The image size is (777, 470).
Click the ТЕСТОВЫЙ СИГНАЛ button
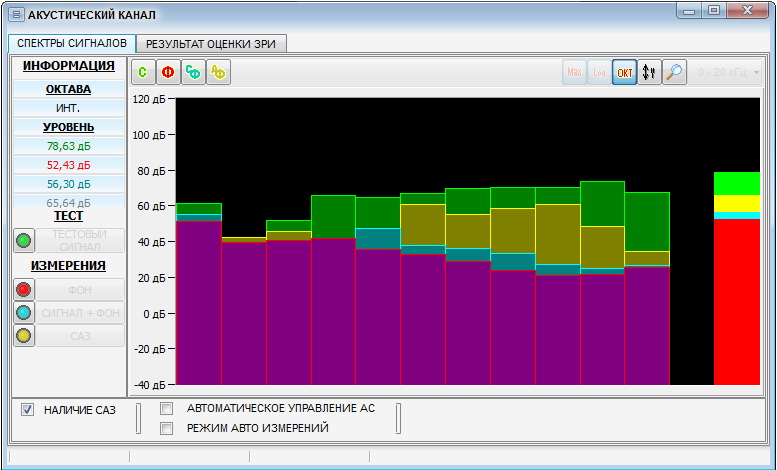click(82, 240)
